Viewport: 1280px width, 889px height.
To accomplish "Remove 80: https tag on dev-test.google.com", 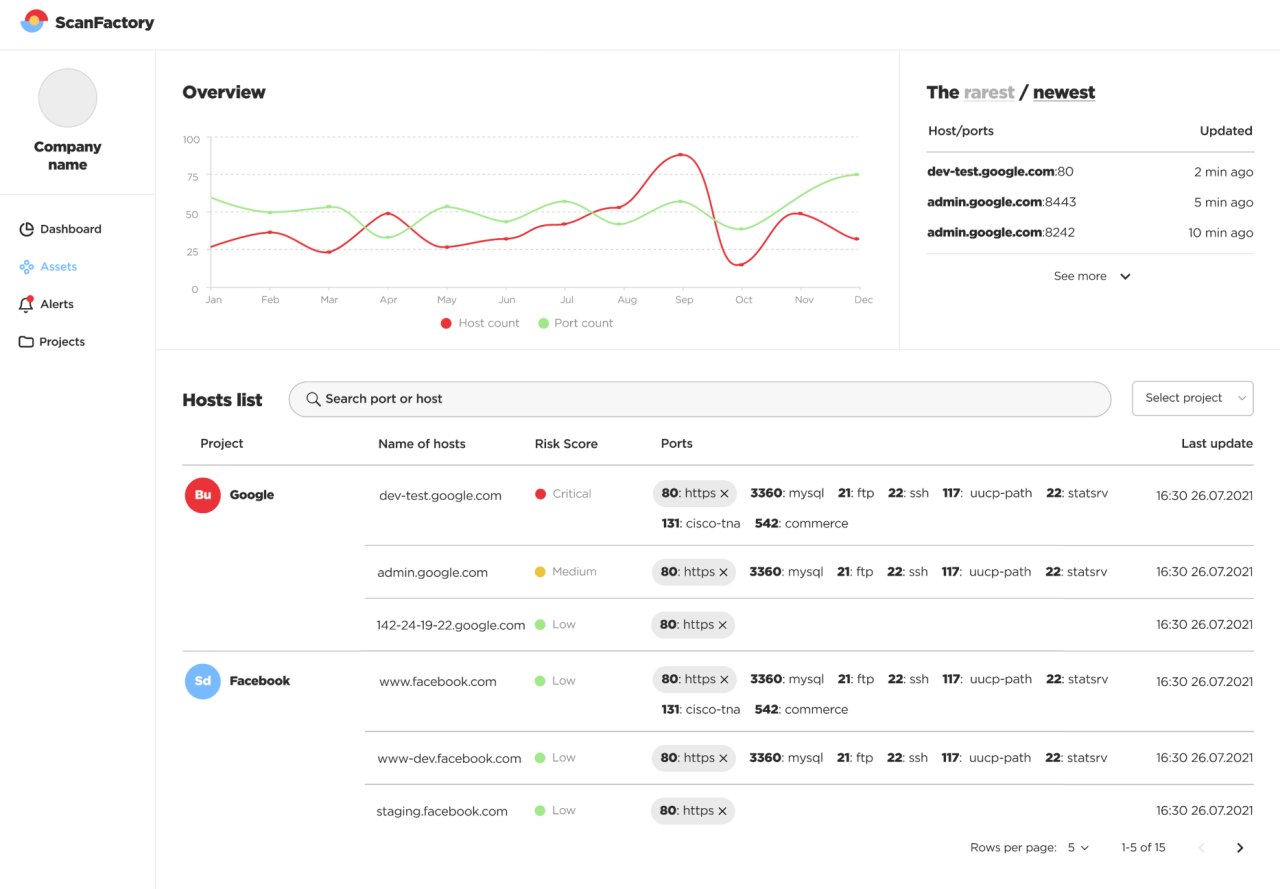I will [724, 494].
